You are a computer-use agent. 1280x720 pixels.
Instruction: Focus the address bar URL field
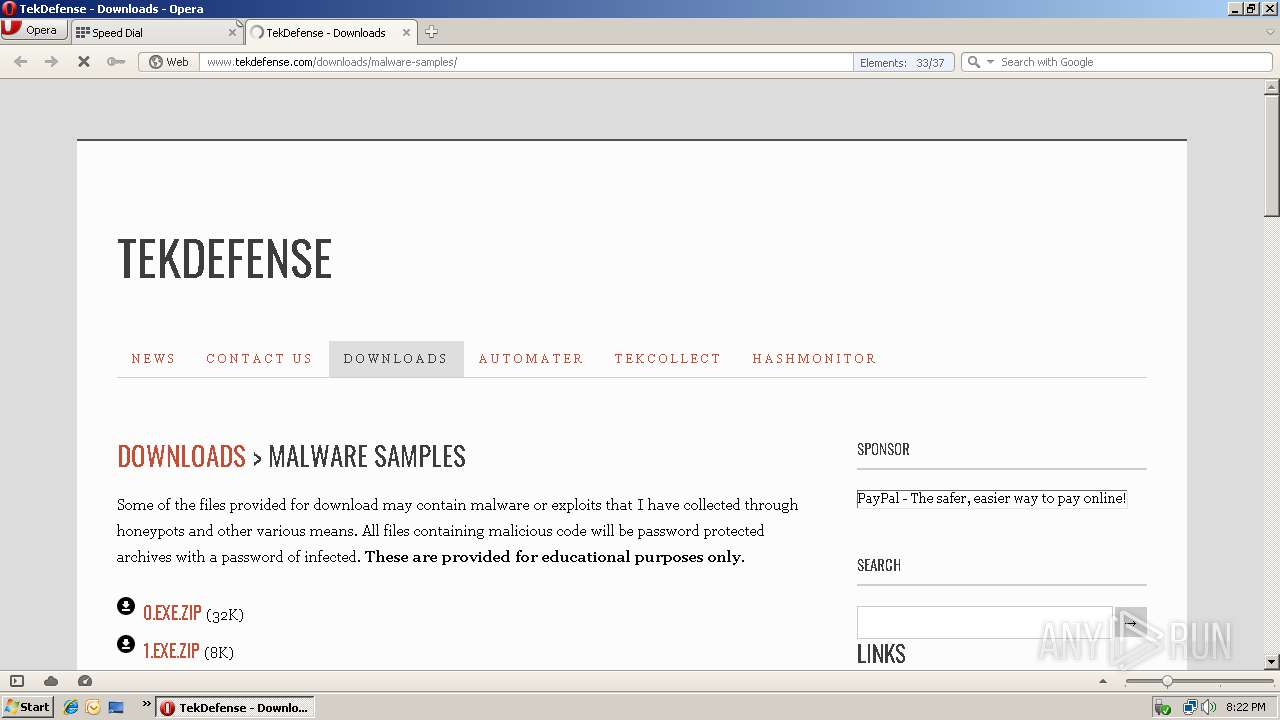point(526,62)
